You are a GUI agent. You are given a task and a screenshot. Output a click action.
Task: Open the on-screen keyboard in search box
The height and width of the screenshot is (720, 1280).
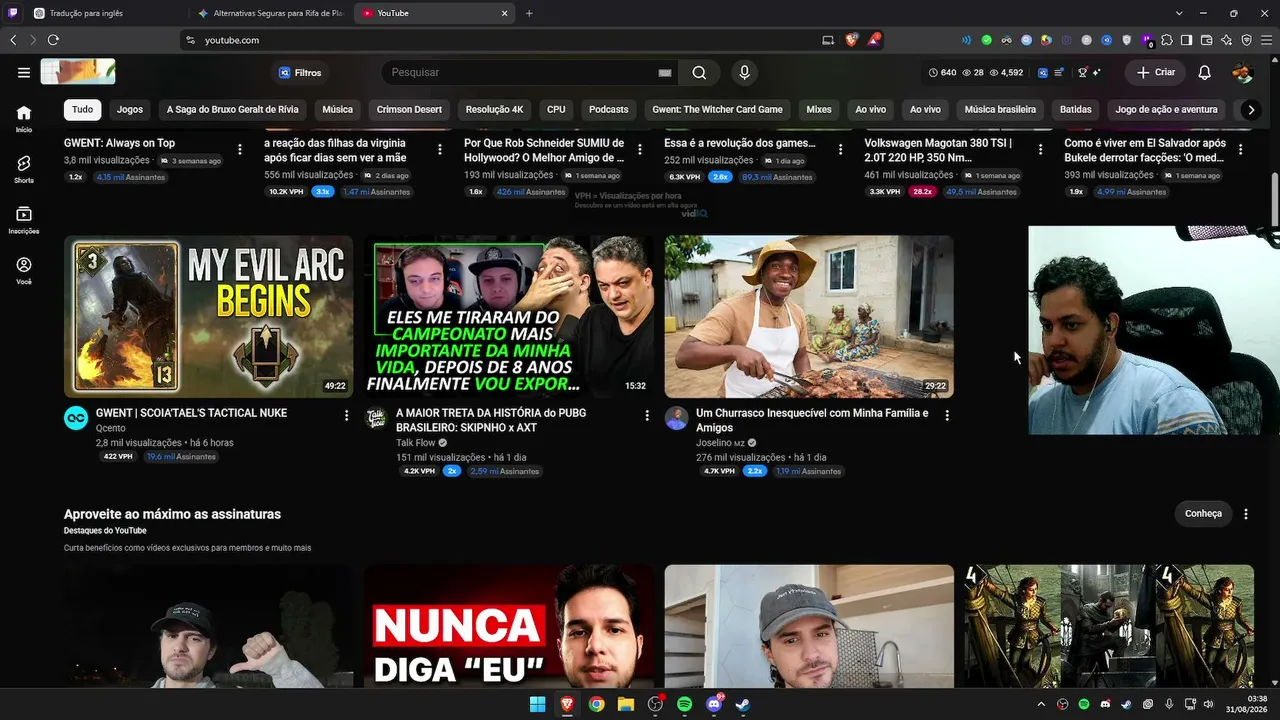pos(664,73)
